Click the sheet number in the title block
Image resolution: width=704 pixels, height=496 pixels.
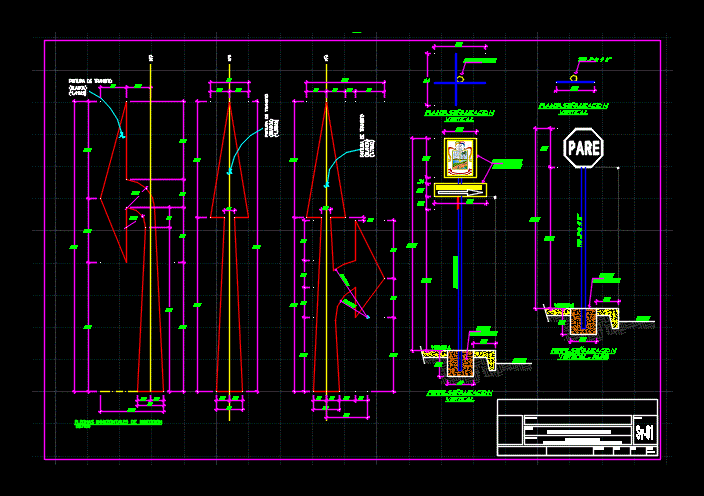tap(645, 432)
